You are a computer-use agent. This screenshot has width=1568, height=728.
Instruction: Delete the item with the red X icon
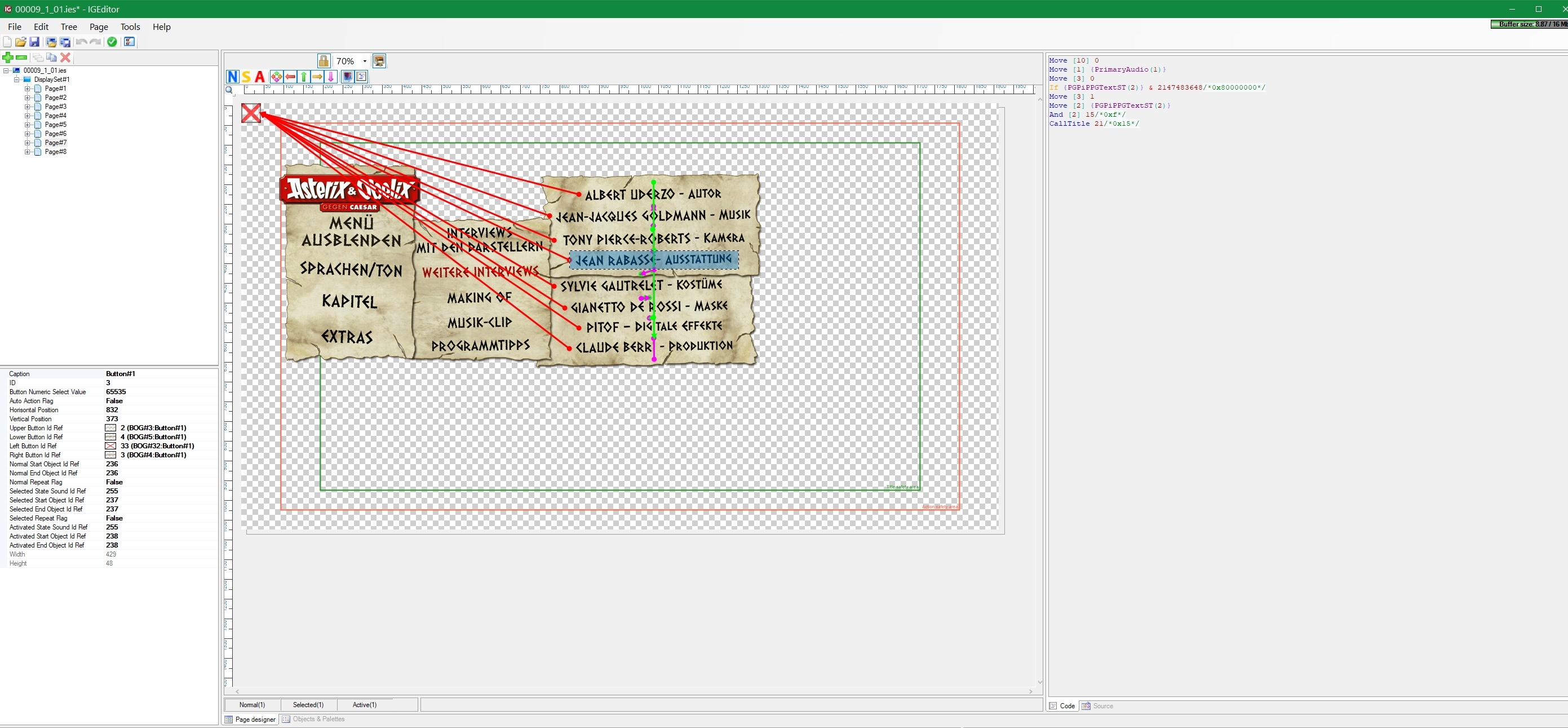coord(66,58)
